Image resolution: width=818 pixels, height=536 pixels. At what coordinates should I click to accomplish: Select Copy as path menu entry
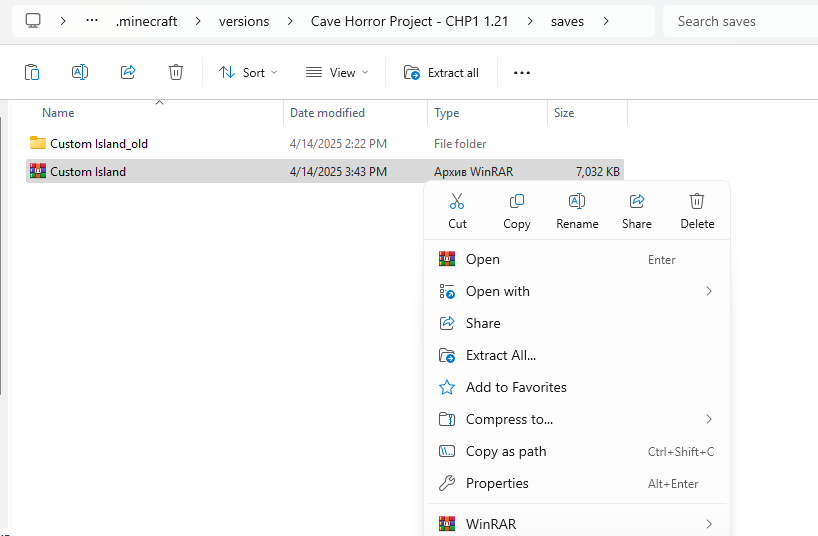506,451
